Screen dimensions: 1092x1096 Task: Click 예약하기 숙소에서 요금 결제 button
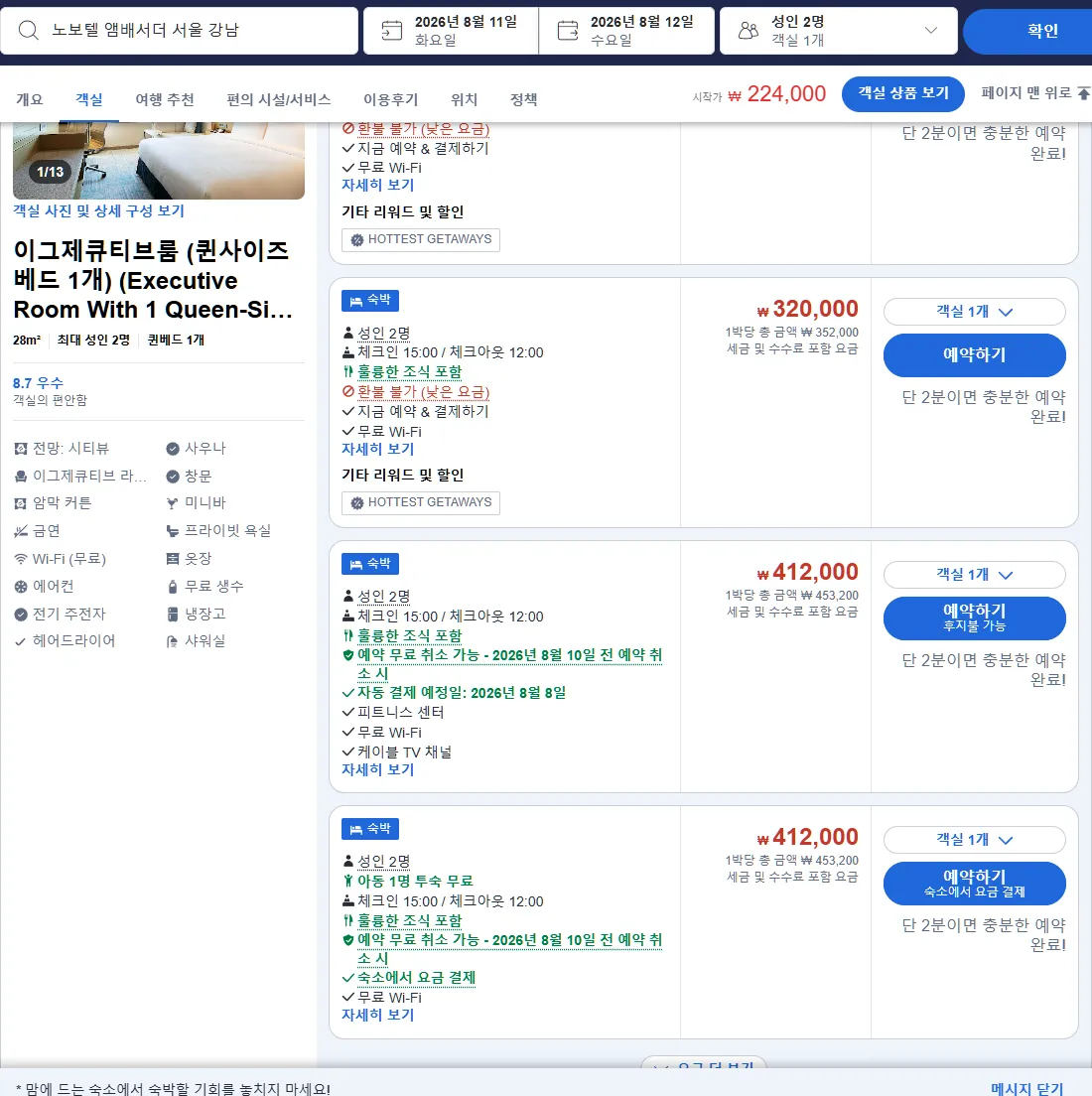[x=975, y=884]
